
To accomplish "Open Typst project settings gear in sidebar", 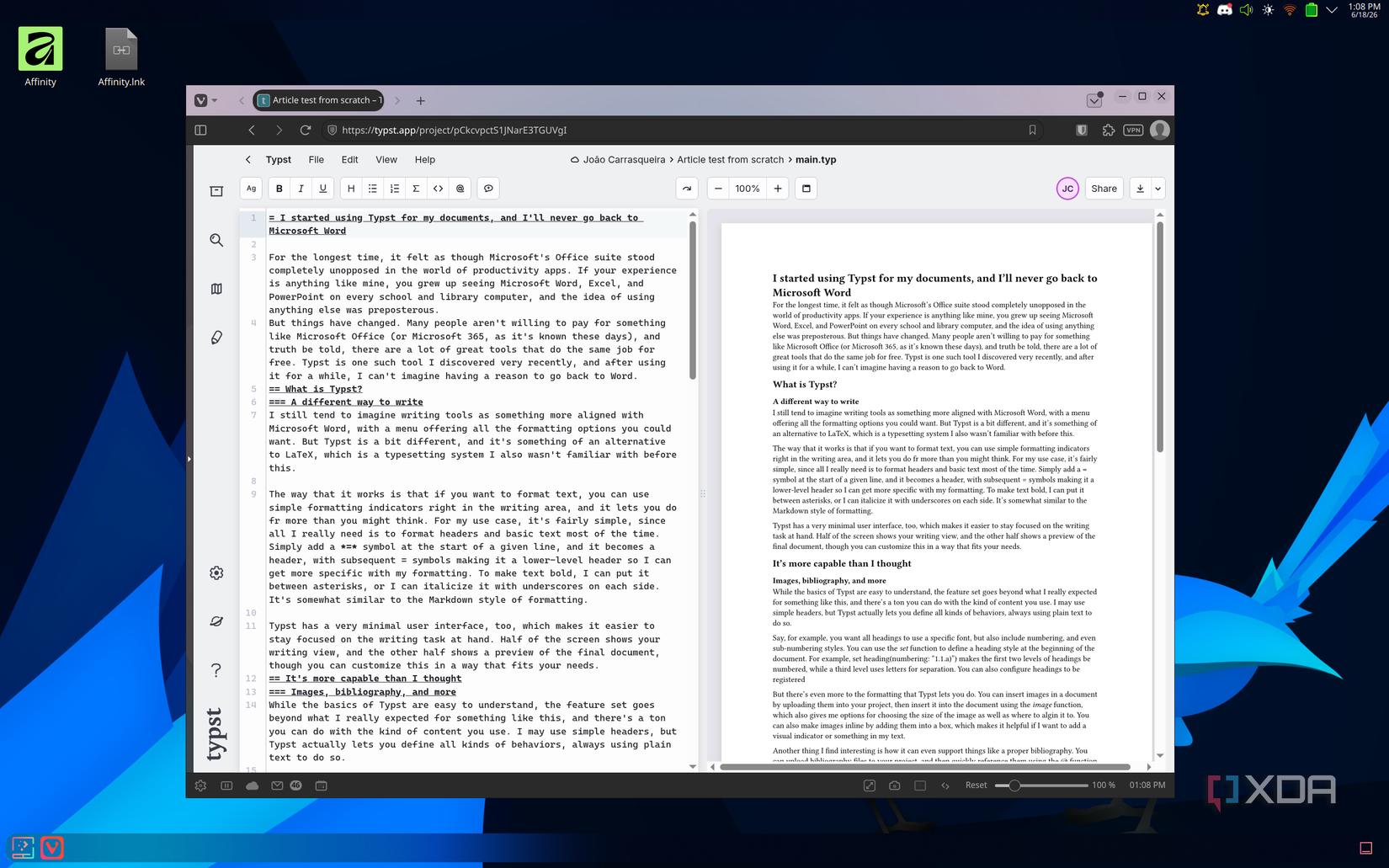I will (x=216, y=572).
